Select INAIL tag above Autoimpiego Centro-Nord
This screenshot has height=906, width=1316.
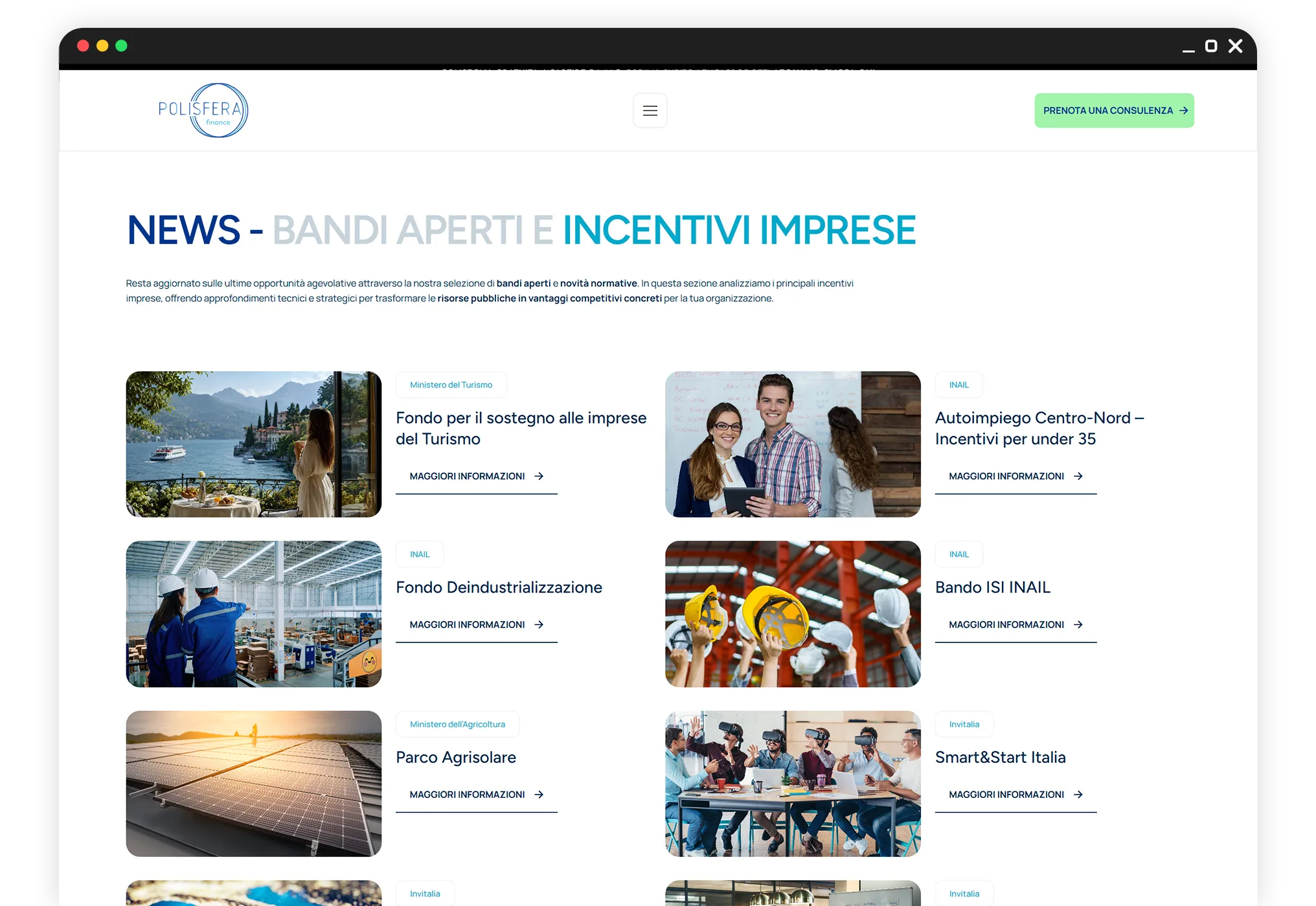[x=959, y=385]
